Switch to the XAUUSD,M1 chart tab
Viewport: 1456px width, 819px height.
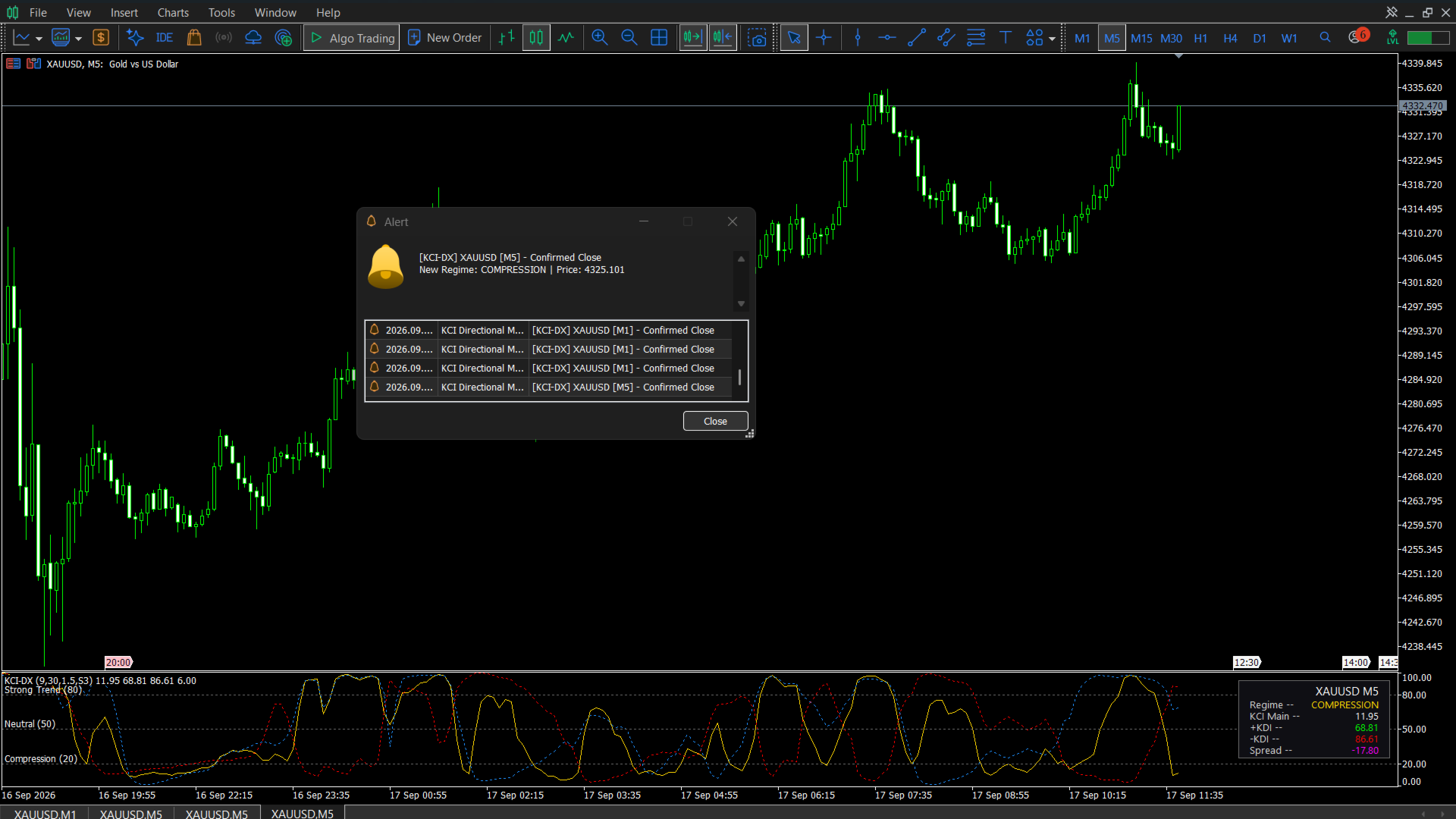[45, 813]
